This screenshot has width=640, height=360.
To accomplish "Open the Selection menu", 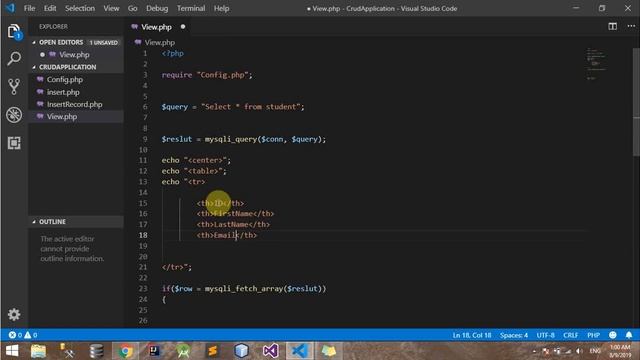I will 80,8.
